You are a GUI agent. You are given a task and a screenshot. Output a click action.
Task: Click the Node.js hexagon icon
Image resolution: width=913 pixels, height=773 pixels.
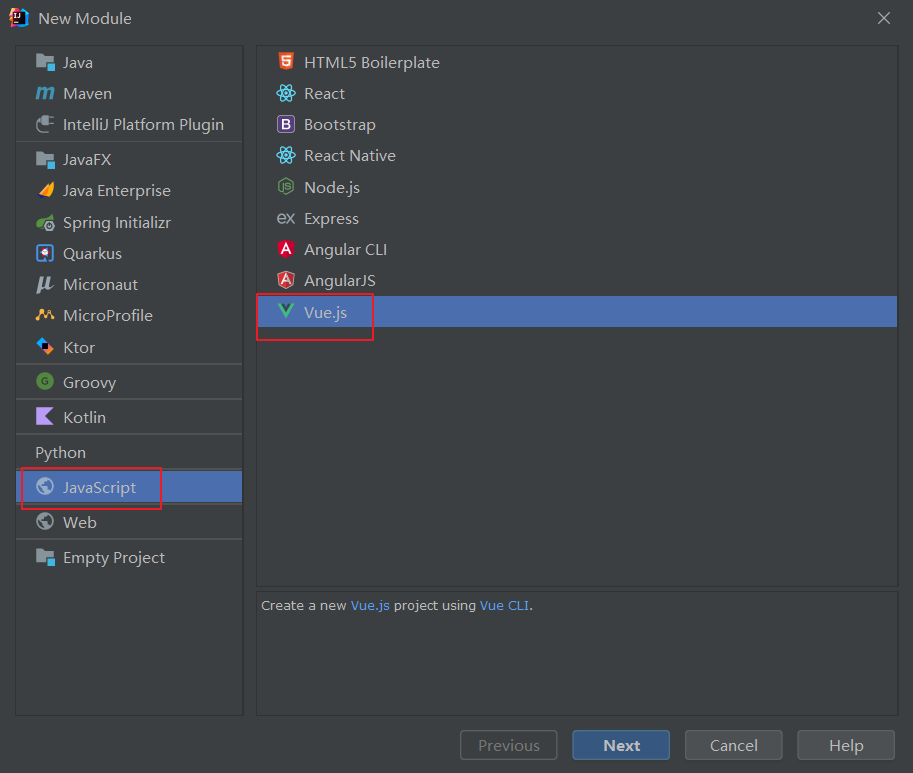[x=286, y=186]
